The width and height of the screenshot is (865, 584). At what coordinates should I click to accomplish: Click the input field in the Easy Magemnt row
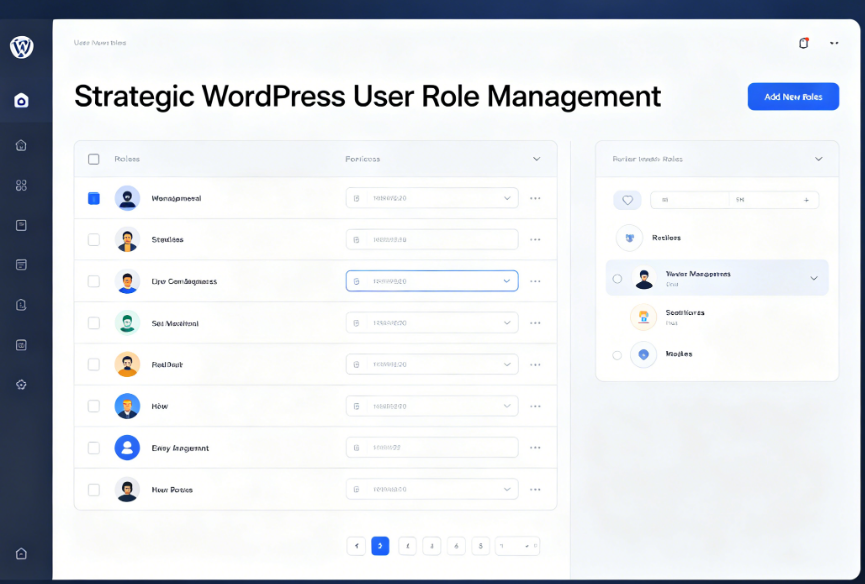coord(431,448)
